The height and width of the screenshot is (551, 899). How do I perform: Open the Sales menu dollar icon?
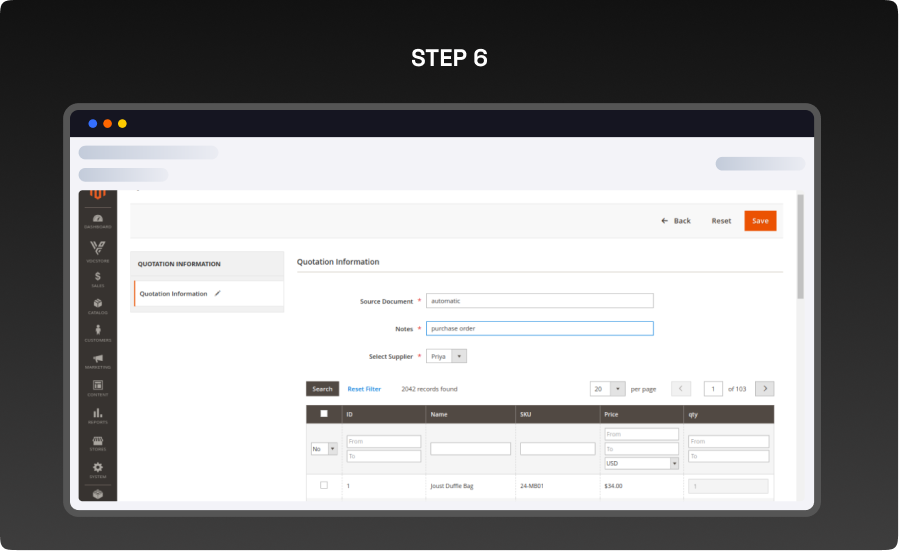tap(98, 278)
